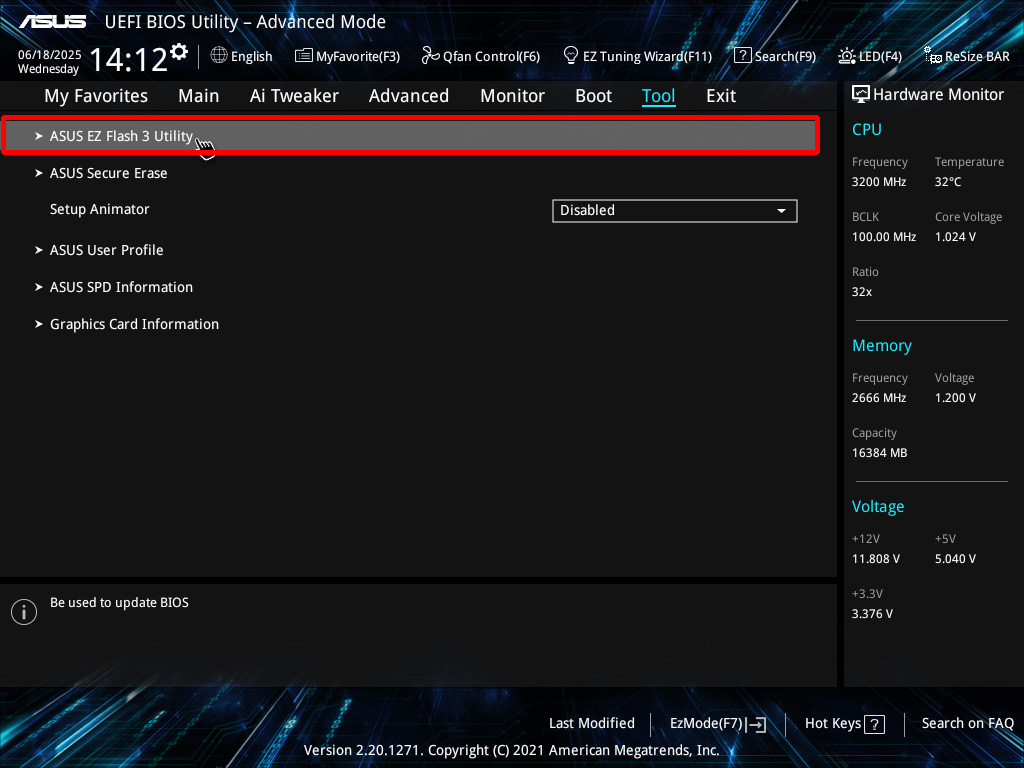Open the Ai Tweaker tab
This screenshot has height=768, width=1024.
(x=294, y=96)
